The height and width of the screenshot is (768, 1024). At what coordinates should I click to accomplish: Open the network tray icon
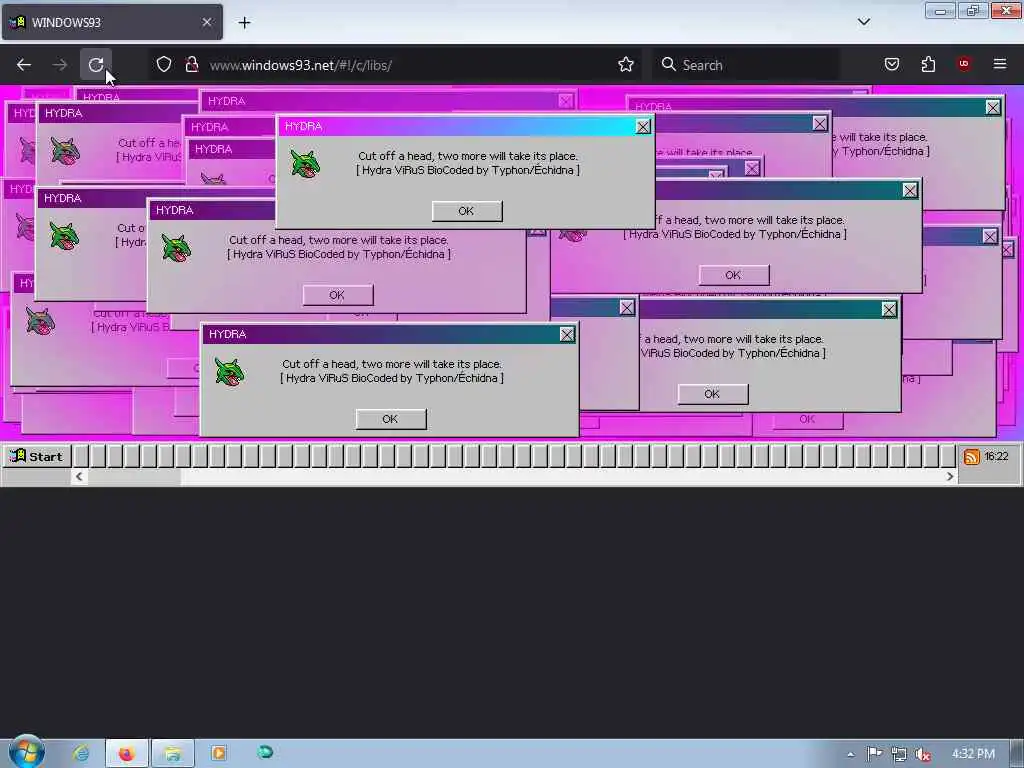pos(899,754)
